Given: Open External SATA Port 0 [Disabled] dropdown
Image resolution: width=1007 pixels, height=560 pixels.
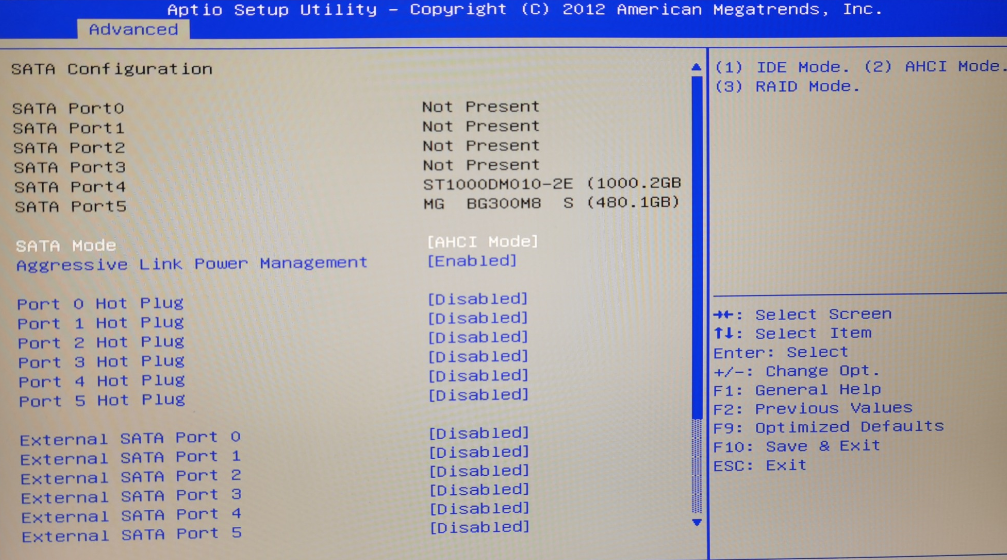Looking at the screenshot, I should (x=479, y=433).
